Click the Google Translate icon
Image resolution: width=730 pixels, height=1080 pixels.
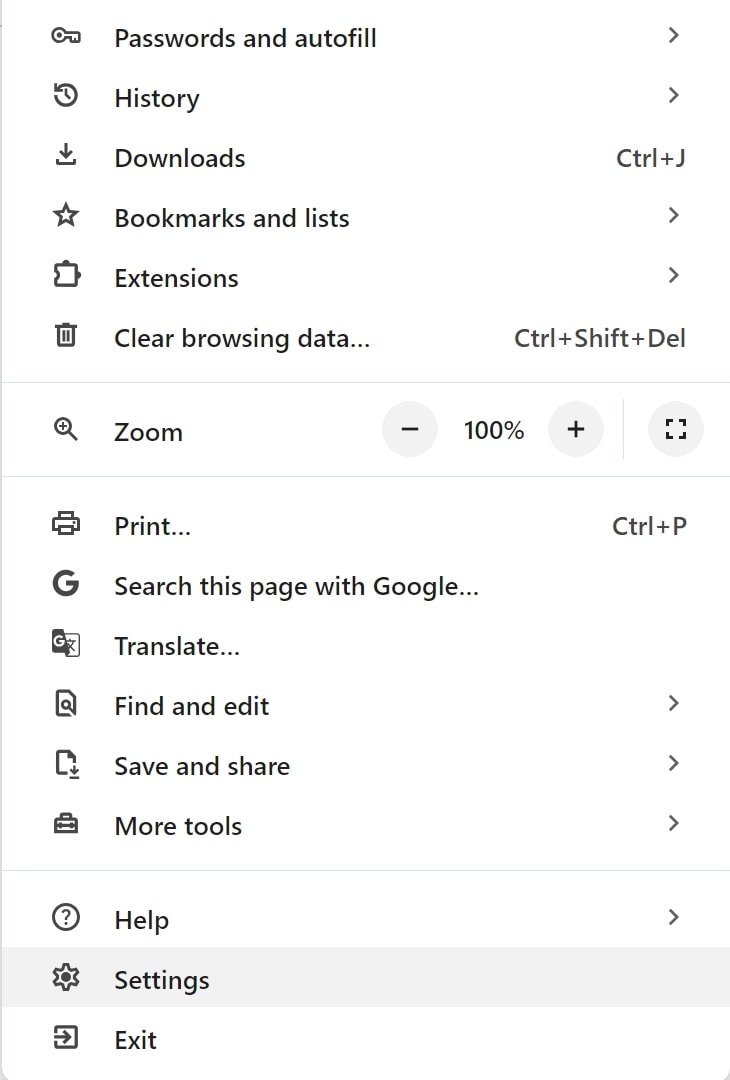[x=66, y=643]
